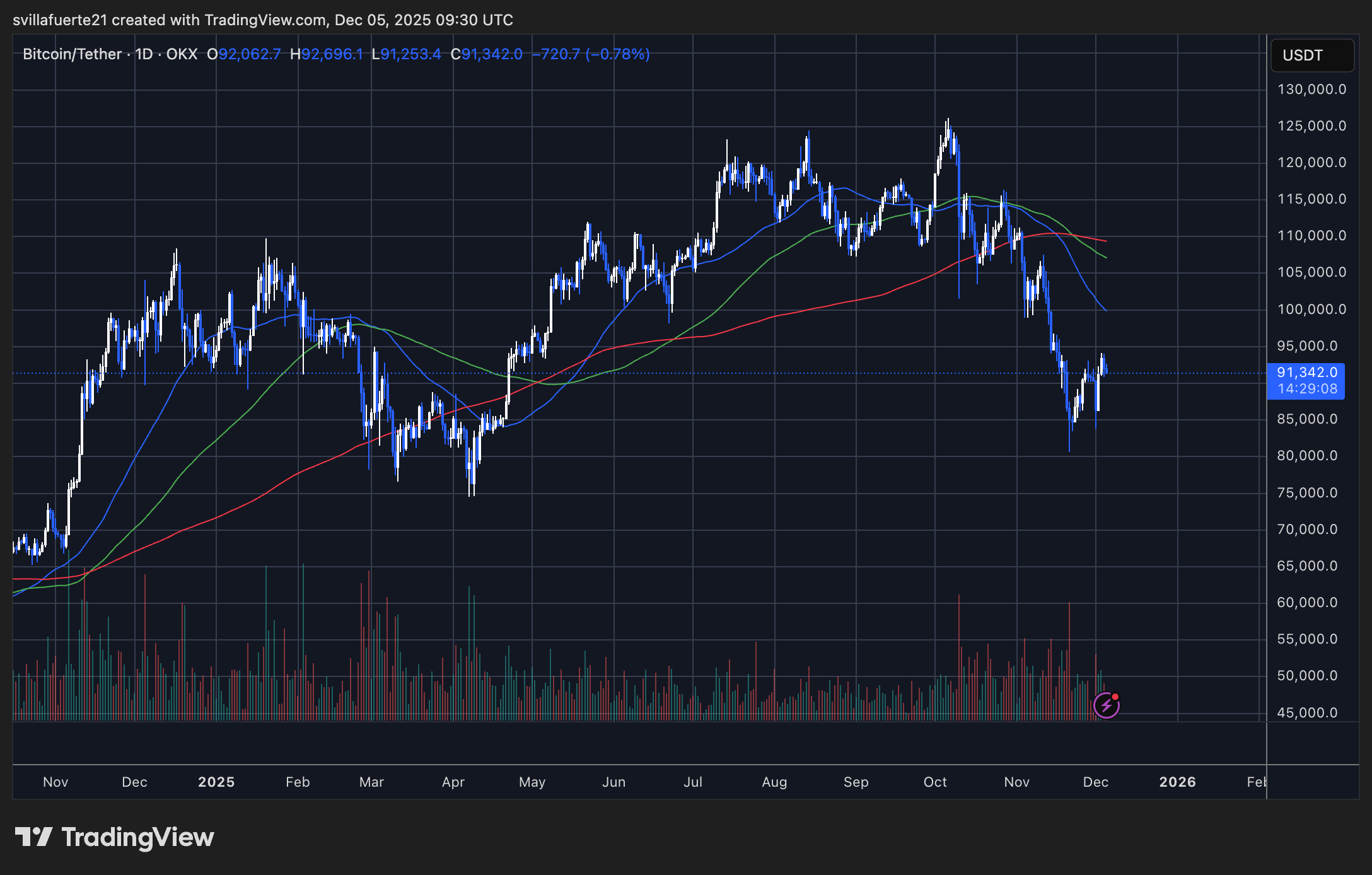The width and height of the screenshot is (1372, 875).
Task: Click the blue current price label 91,342.0
Action: [x=1305, y=373]
